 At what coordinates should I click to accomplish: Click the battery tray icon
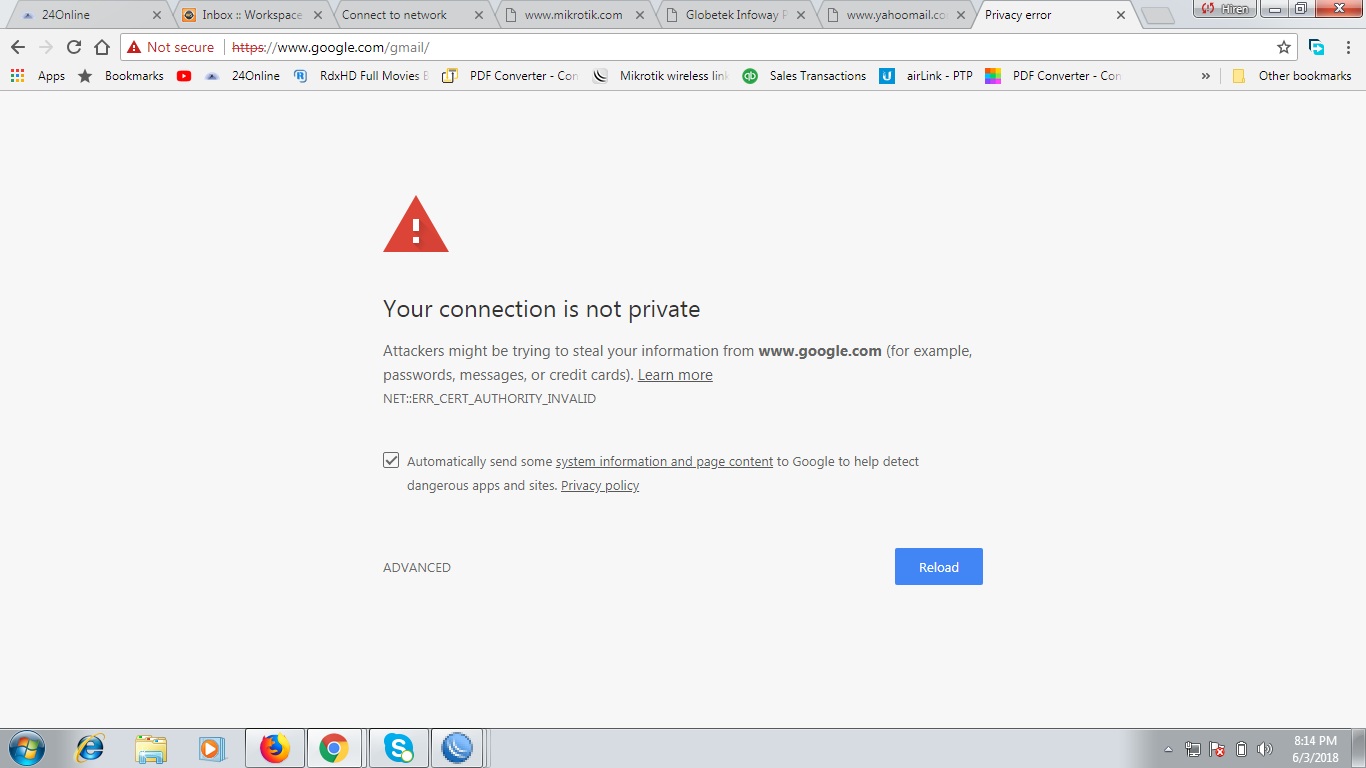click(x=1241, y=749)
